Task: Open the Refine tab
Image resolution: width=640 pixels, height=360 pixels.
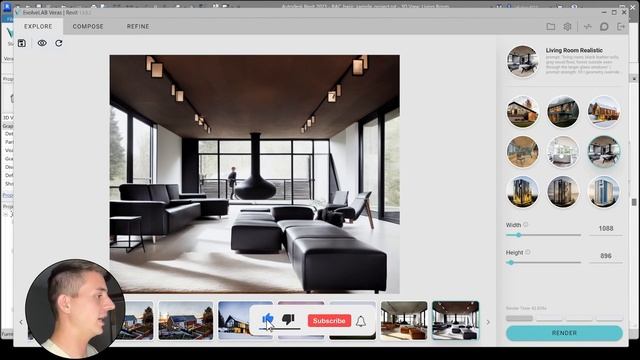Action: tap(138, 26)
